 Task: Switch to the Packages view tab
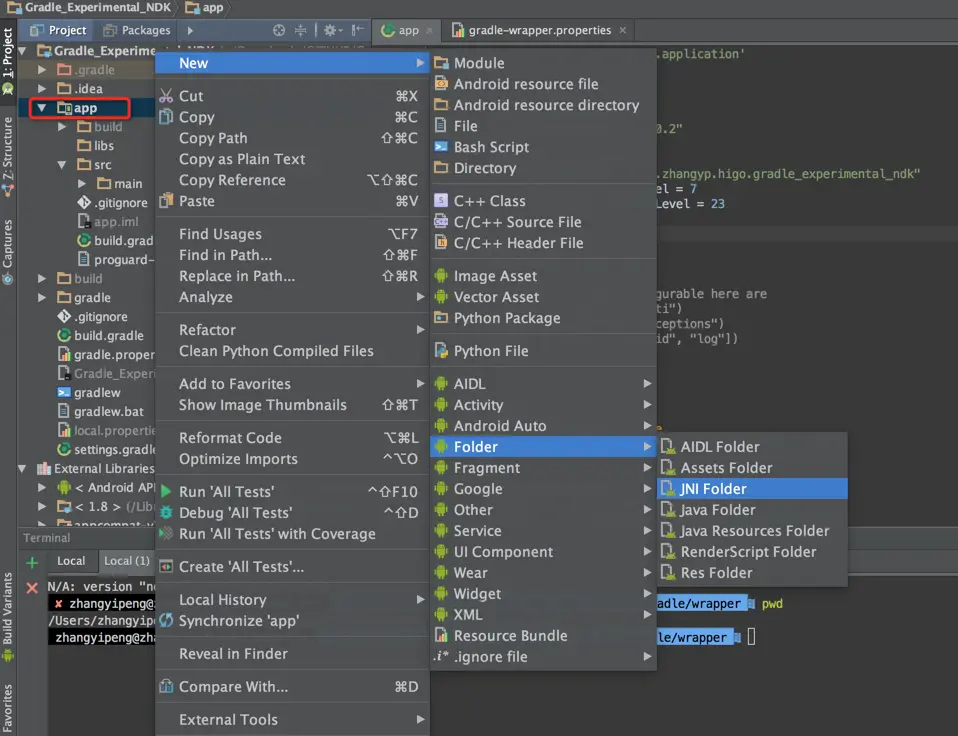137,30
